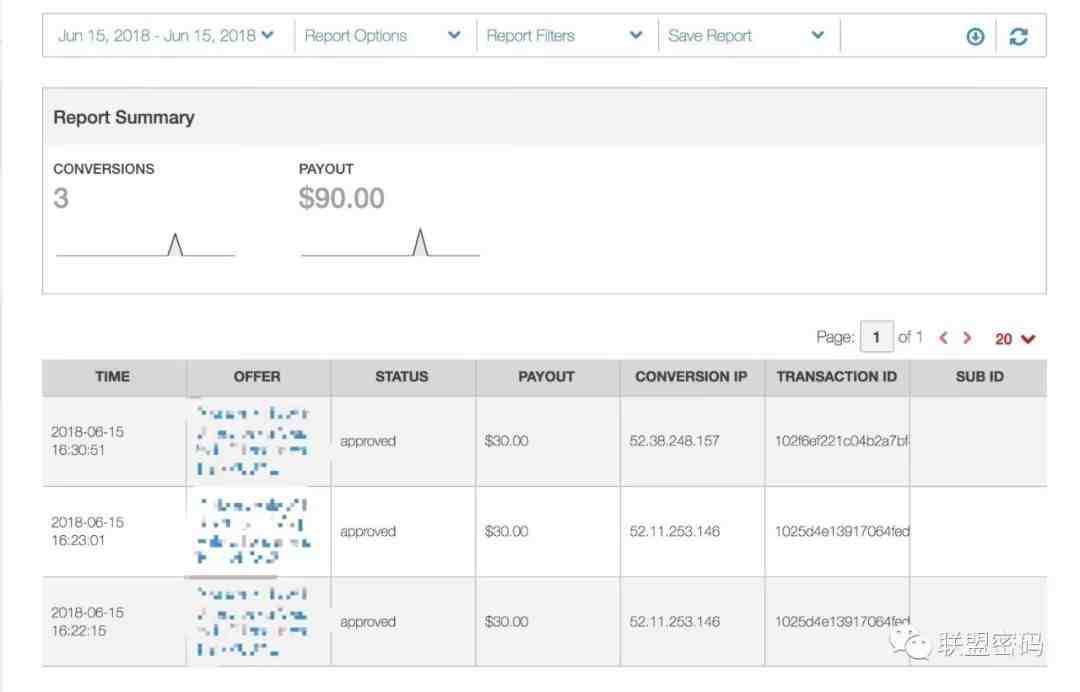Sort by STATUS column header
The height and width of the screenshot is (692, 1080).
coord(401,377)
